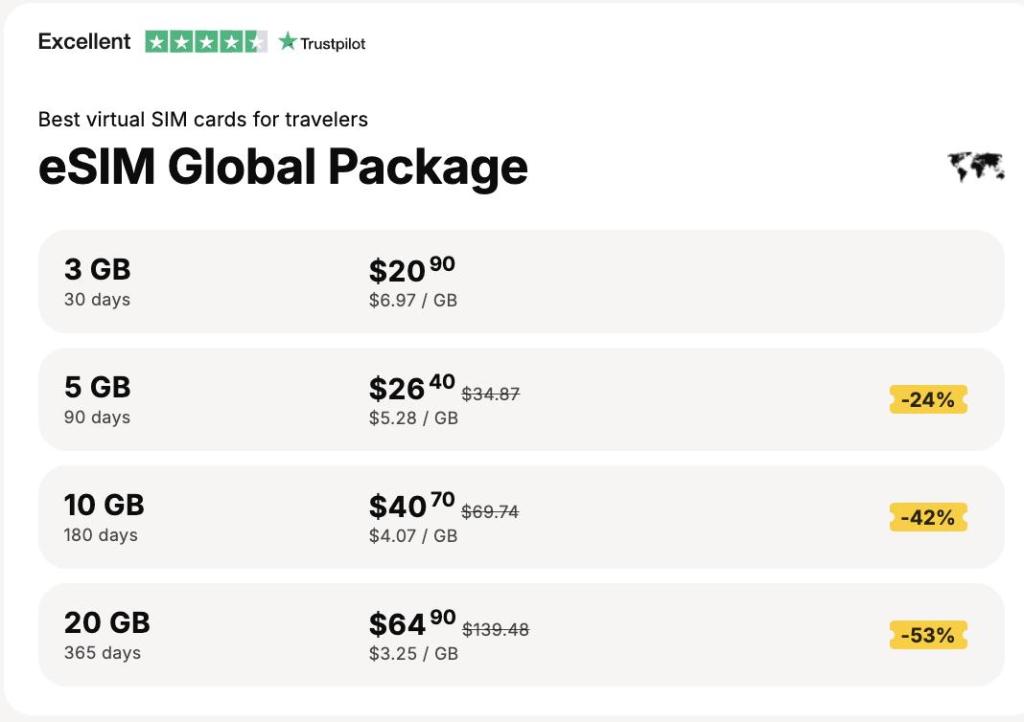Select the 20 GB 365 days plan
The width and height of the screenshot is (1024, 722).
(x=521, y=635)
